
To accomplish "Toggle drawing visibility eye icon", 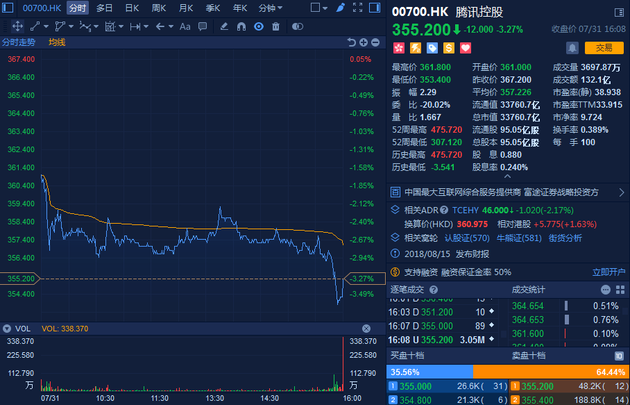I will pos(258,27).
